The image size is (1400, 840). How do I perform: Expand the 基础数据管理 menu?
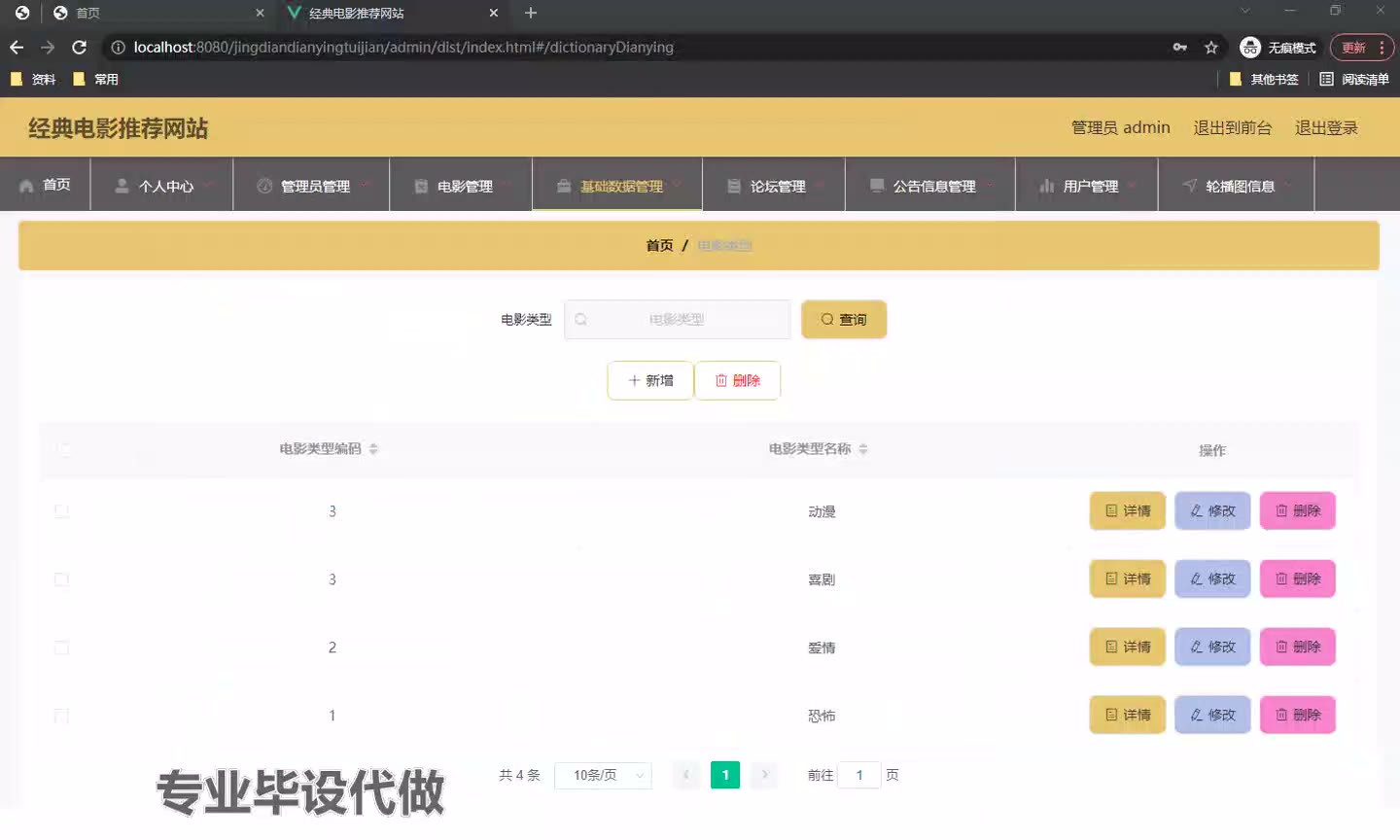[x=617, y=185]
